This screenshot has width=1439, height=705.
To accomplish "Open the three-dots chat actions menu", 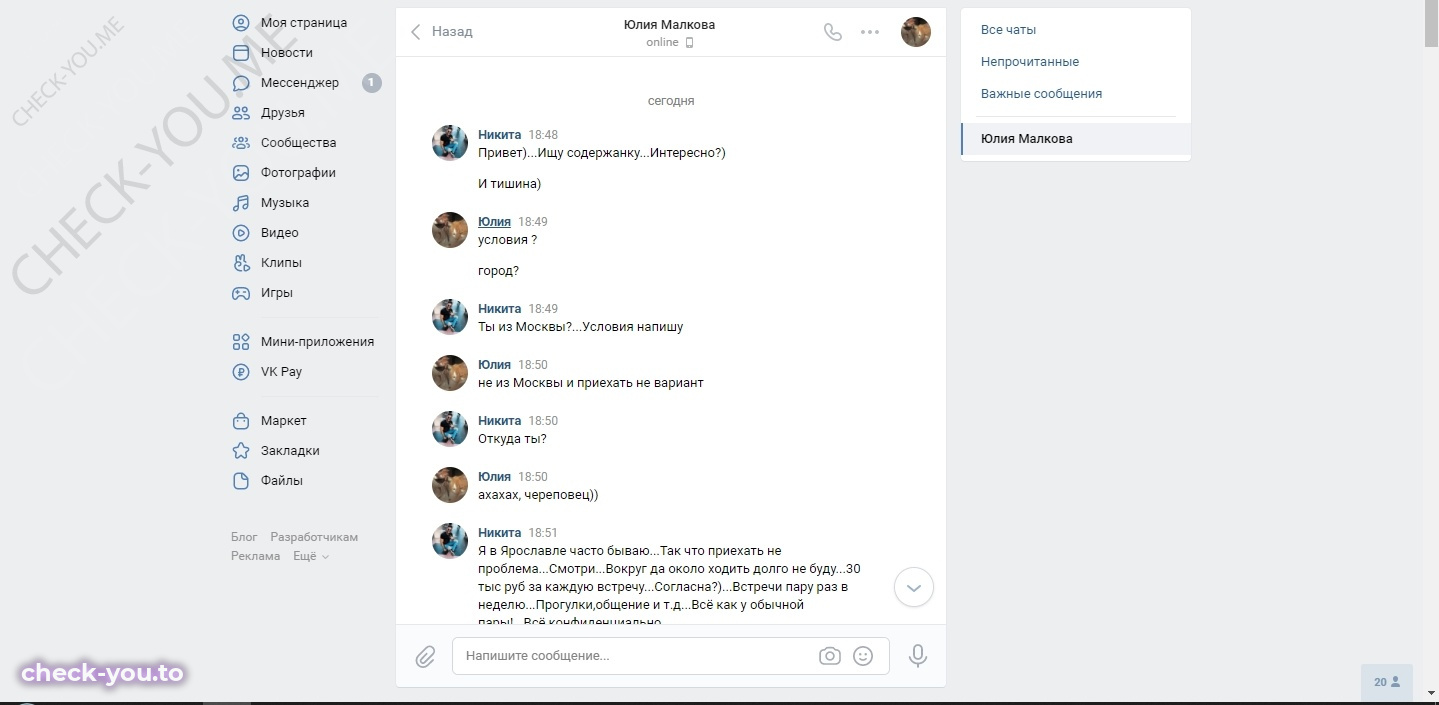I will tap(870, 32).
